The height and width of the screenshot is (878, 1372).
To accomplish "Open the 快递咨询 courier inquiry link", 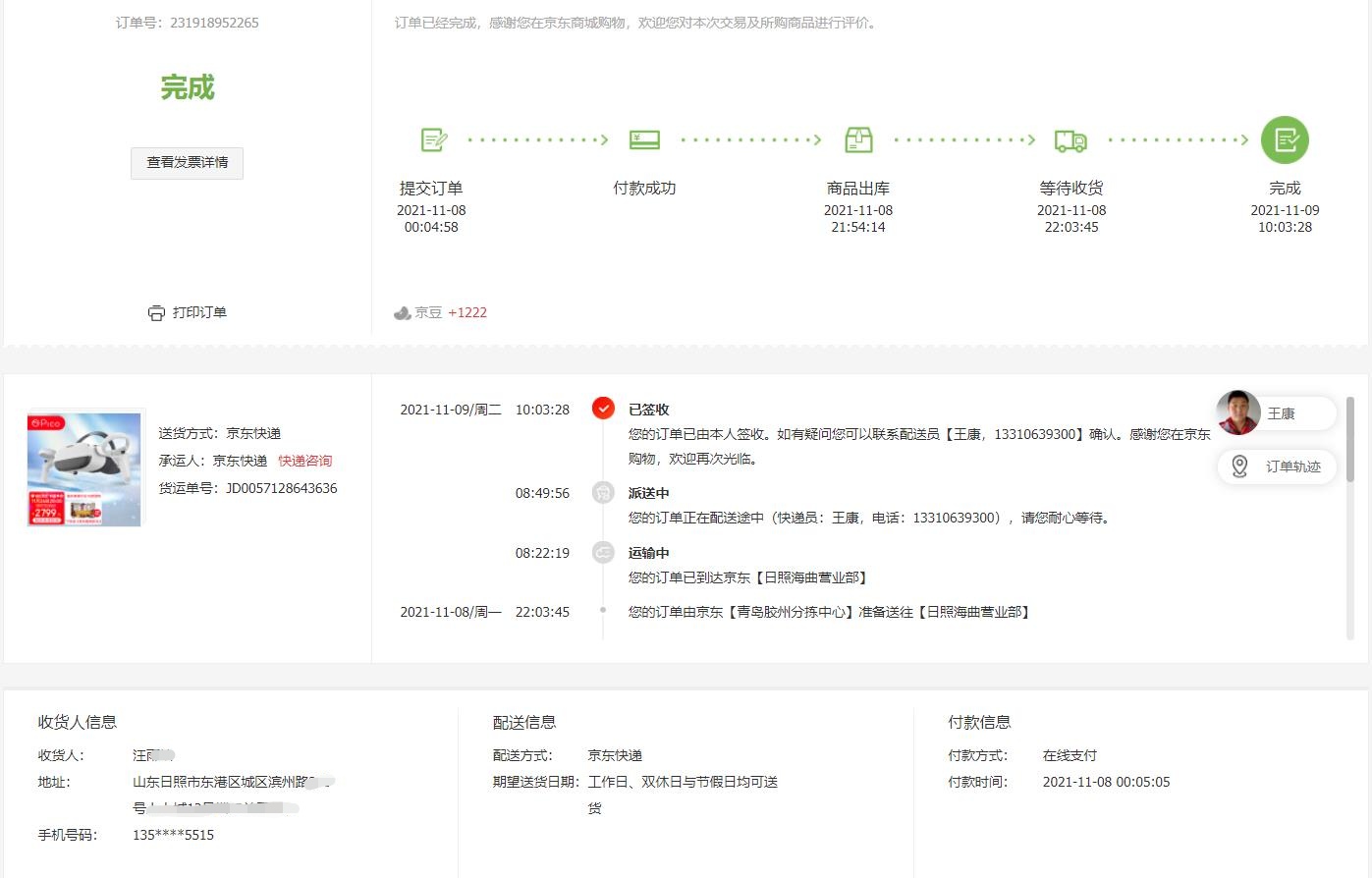I will pos(304,461).
